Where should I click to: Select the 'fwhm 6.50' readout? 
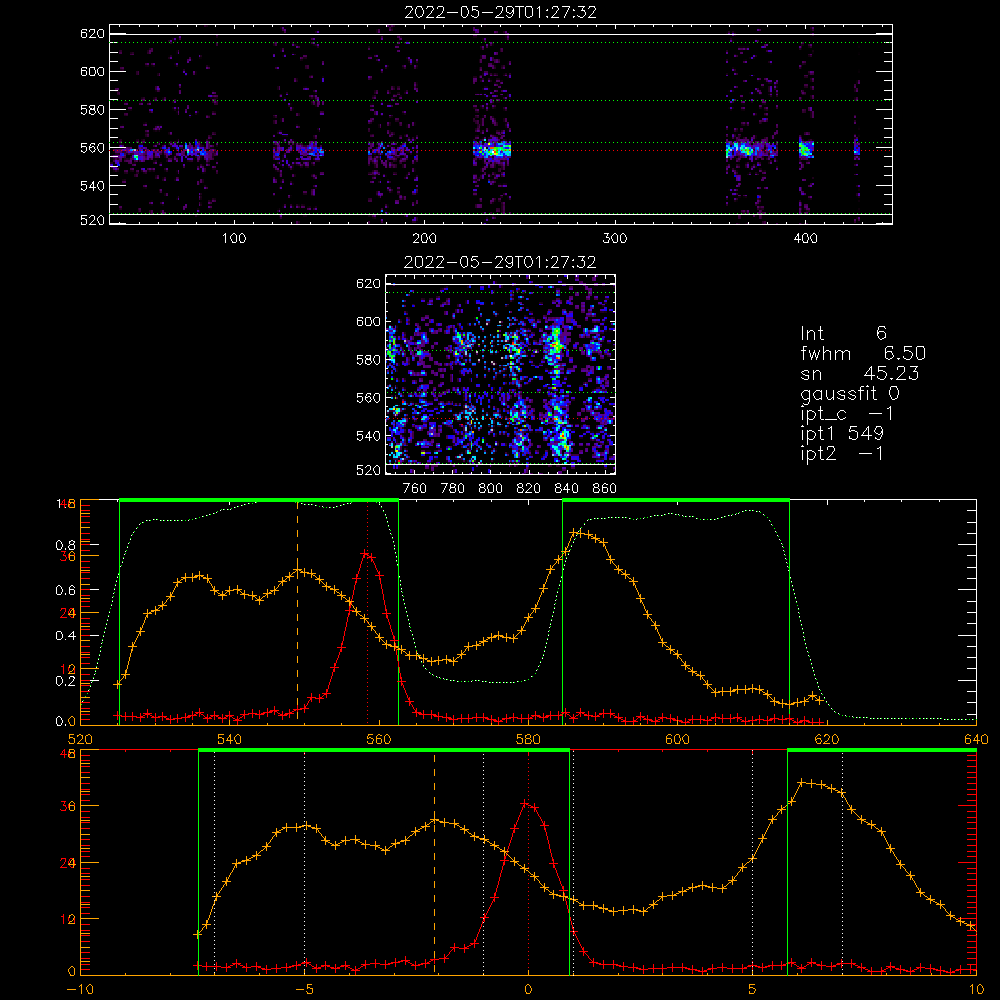[x=863, y=353]
